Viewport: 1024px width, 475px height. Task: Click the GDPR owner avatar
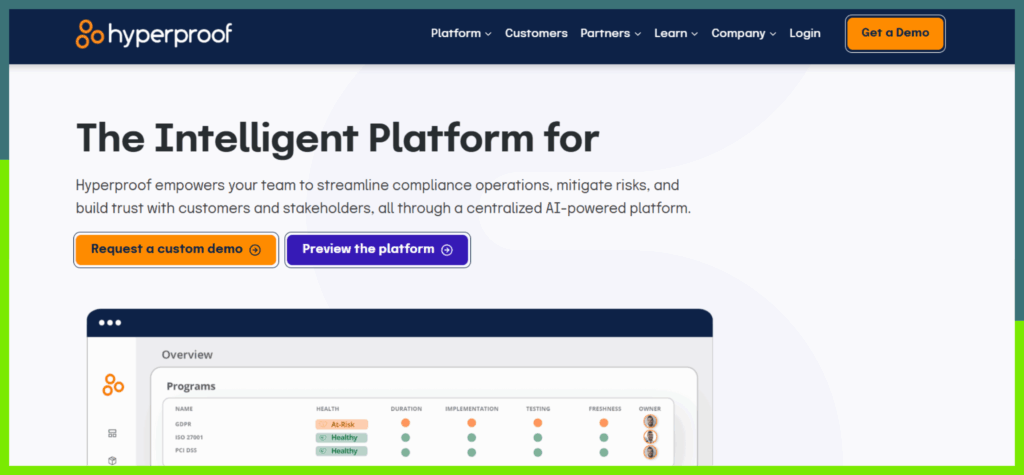(651, 423)
